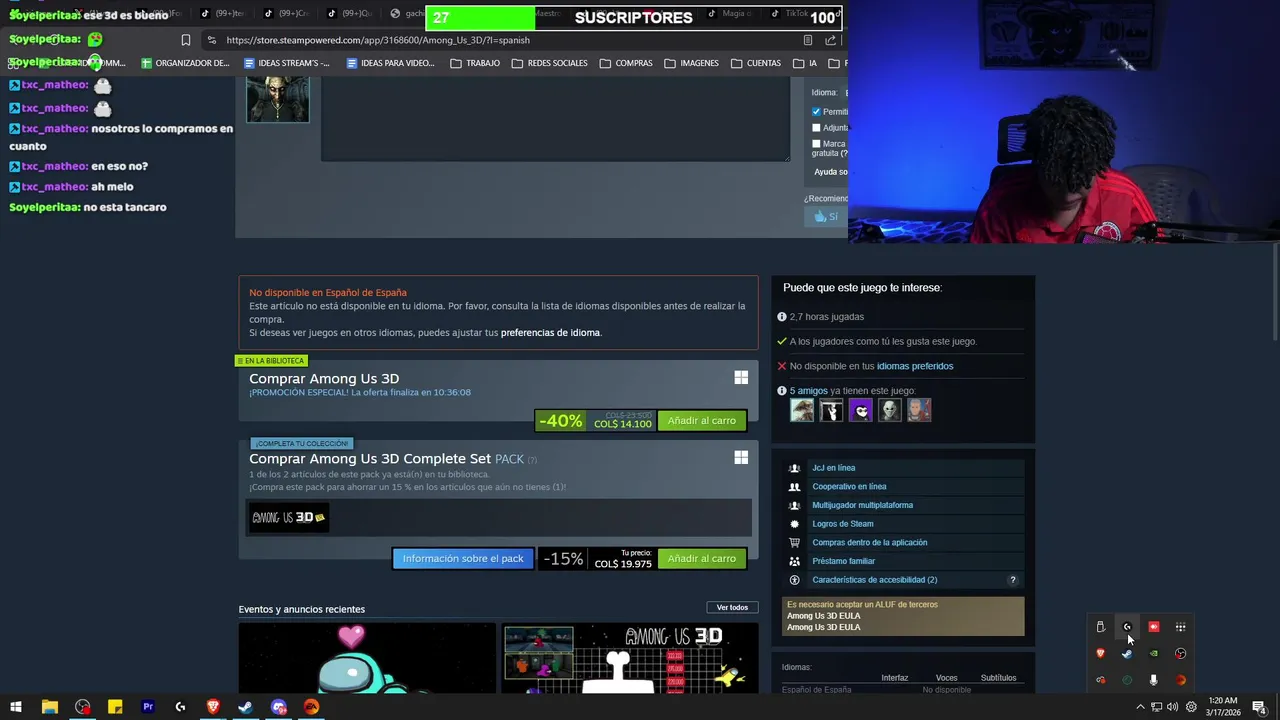The image size is (1280, 720).
Task: Open Logitech G HUB taskbar icon
Action: pos(180,707)
